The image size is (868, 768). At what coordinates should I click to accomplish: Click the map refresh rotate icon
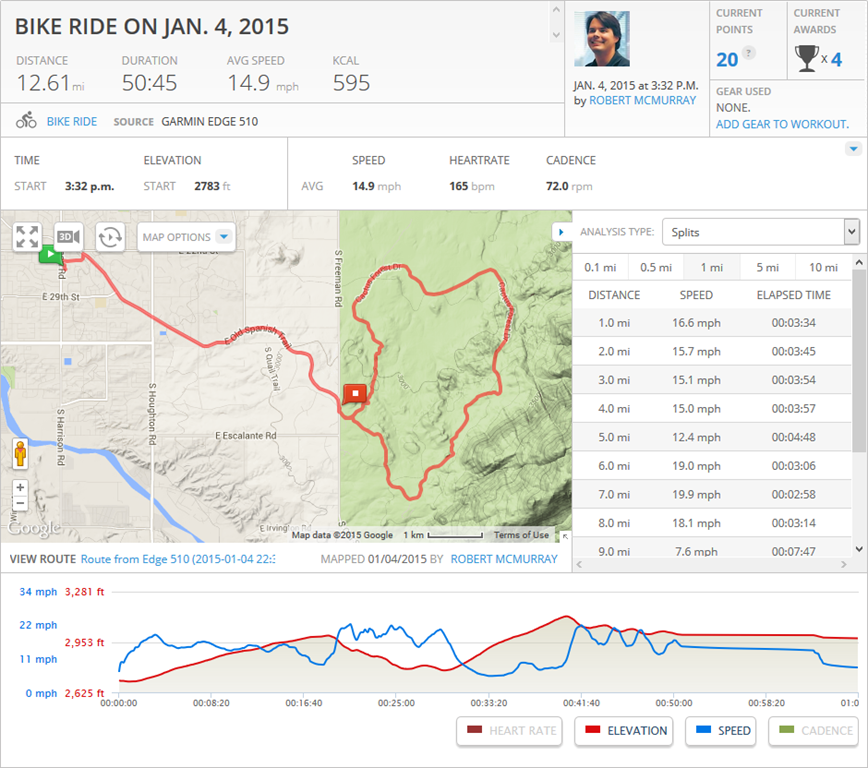pos(110,237)
